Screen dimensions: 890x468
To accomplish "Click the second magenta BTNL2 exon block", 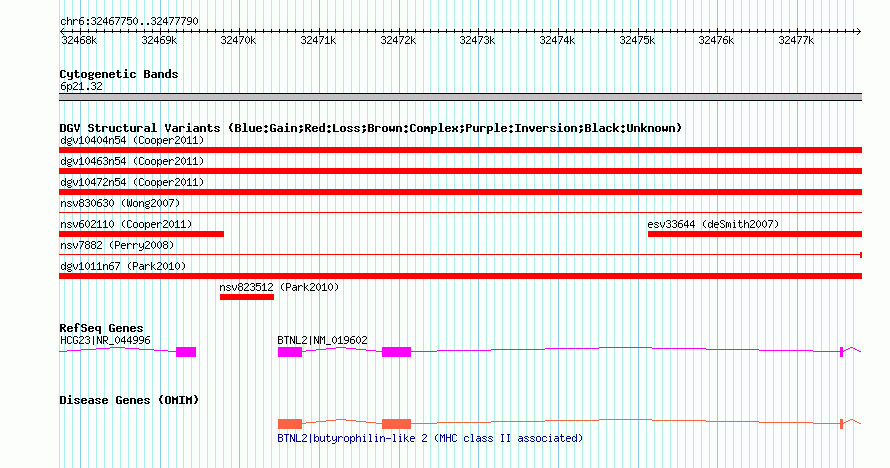I will [396, 352].
